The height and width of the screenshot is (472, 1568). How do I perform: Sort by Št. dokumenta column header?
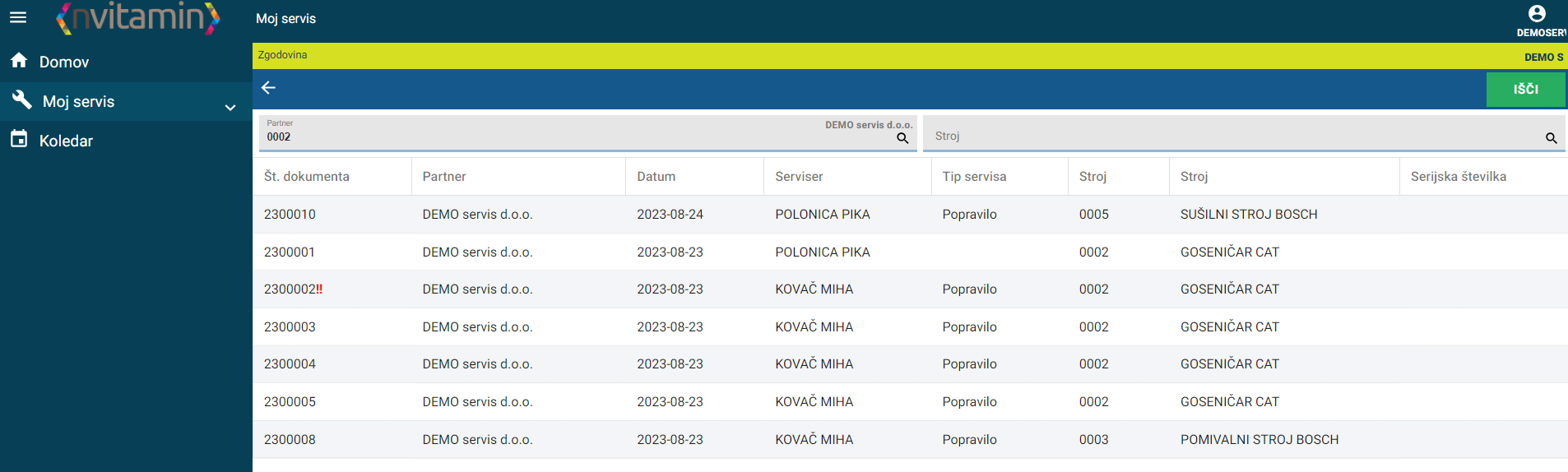coord(306,176)
